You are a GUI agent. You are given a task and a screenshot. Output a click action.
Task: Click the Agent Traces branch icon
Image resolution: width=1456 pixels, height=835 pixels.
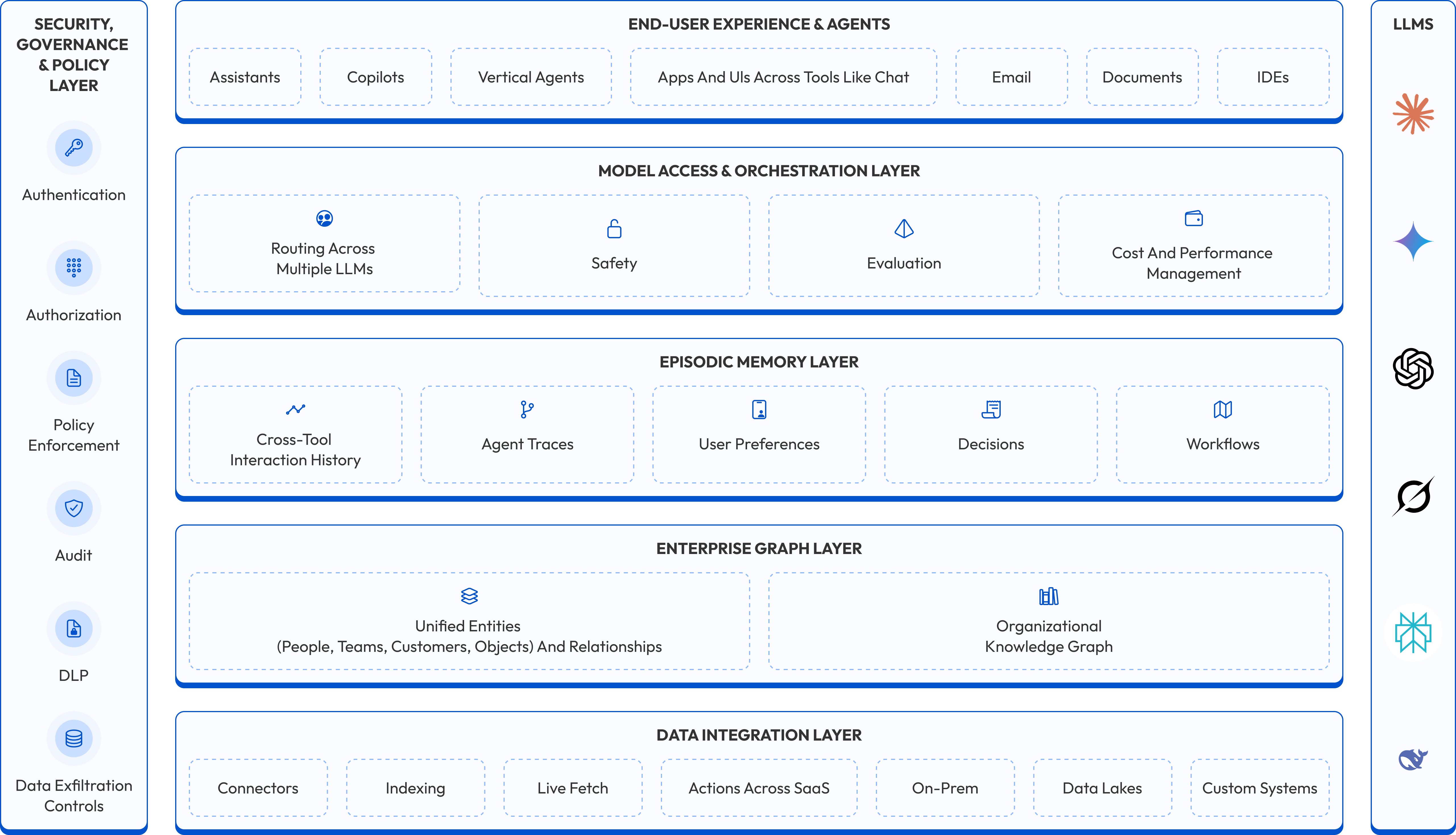(x=527, y=410)
